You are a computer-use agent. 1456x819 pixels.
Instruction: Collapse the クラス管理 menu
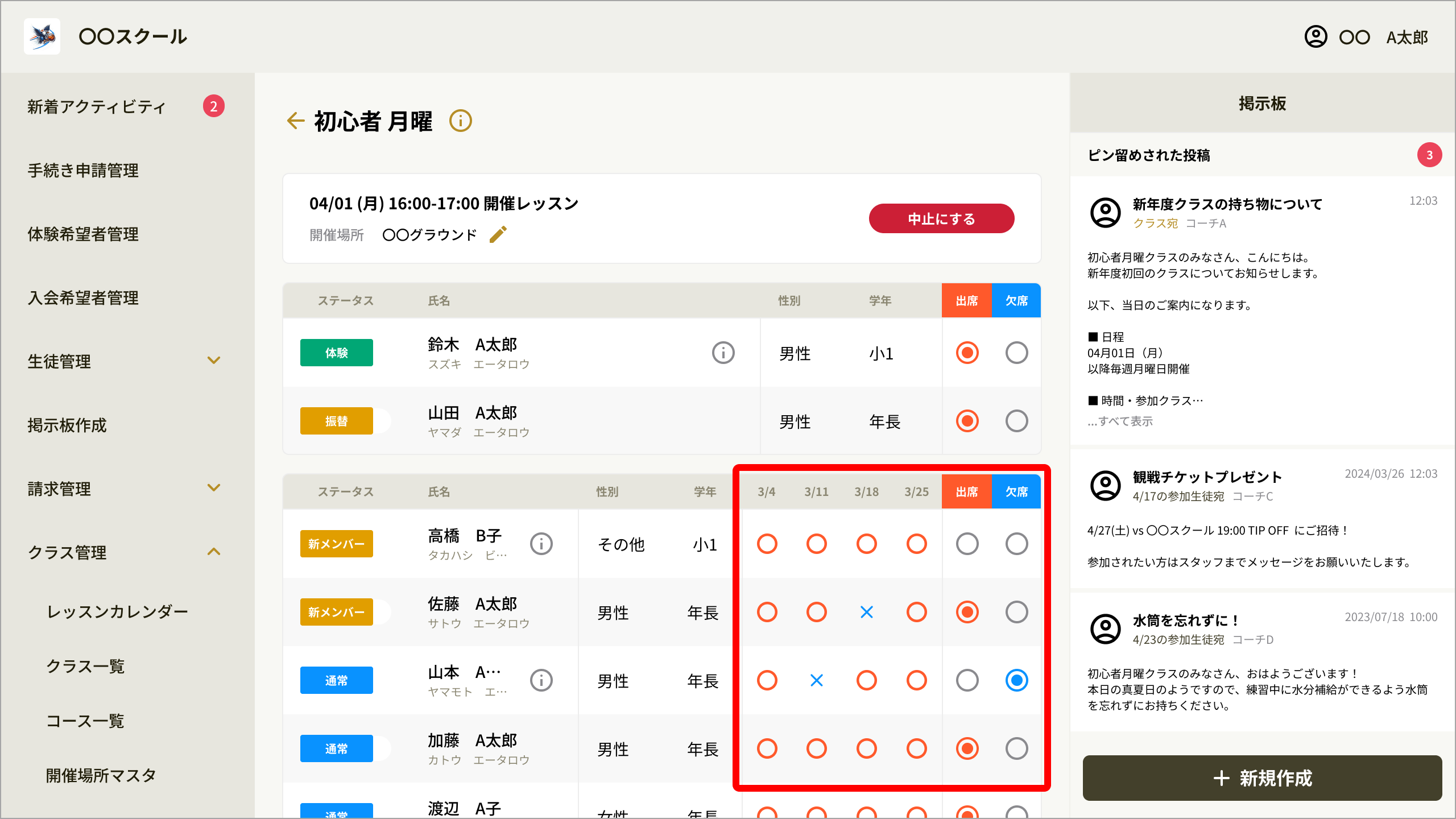214,552
